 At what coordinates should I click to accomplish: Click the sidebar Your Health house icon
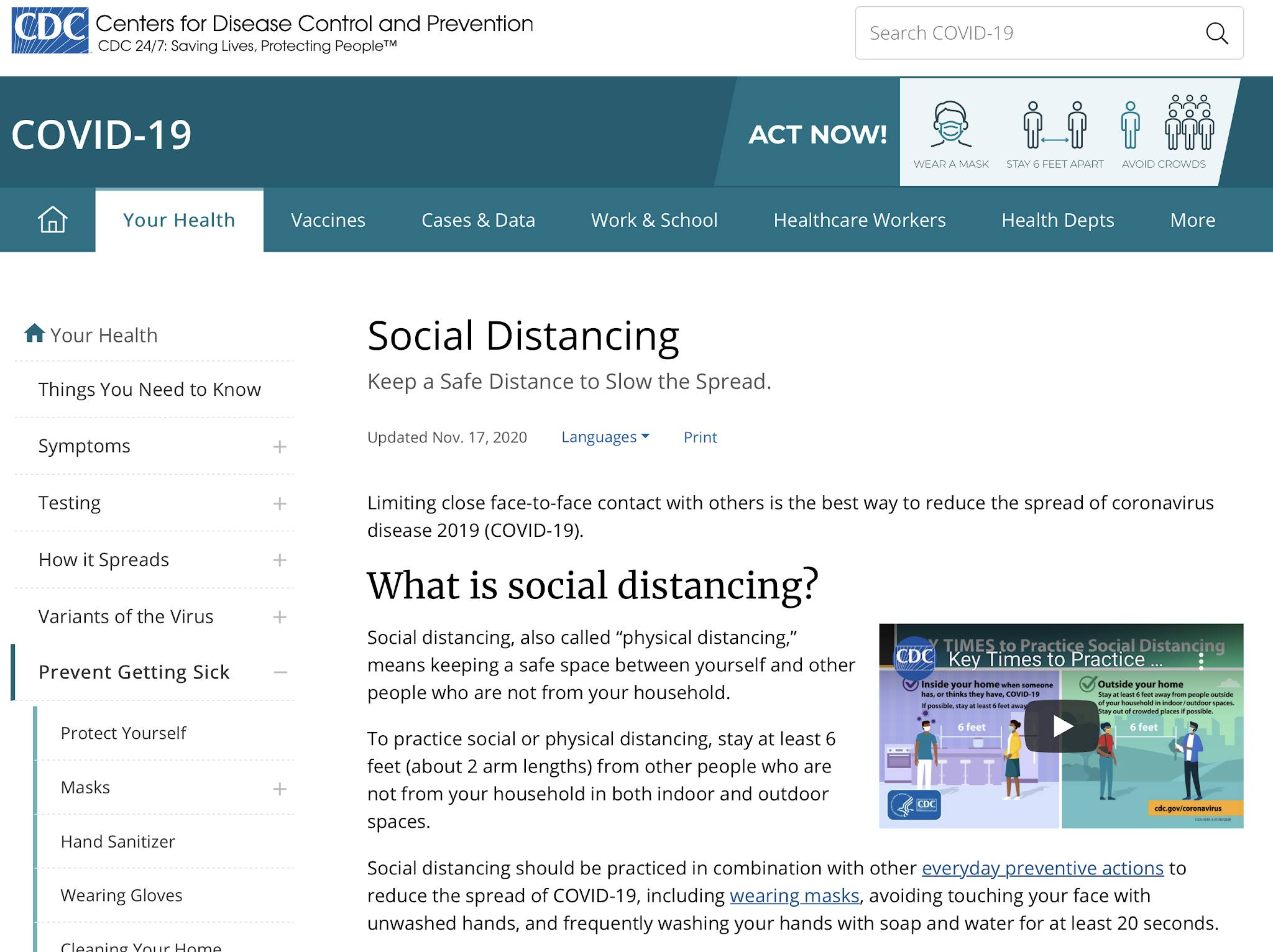tap(34, 334)
